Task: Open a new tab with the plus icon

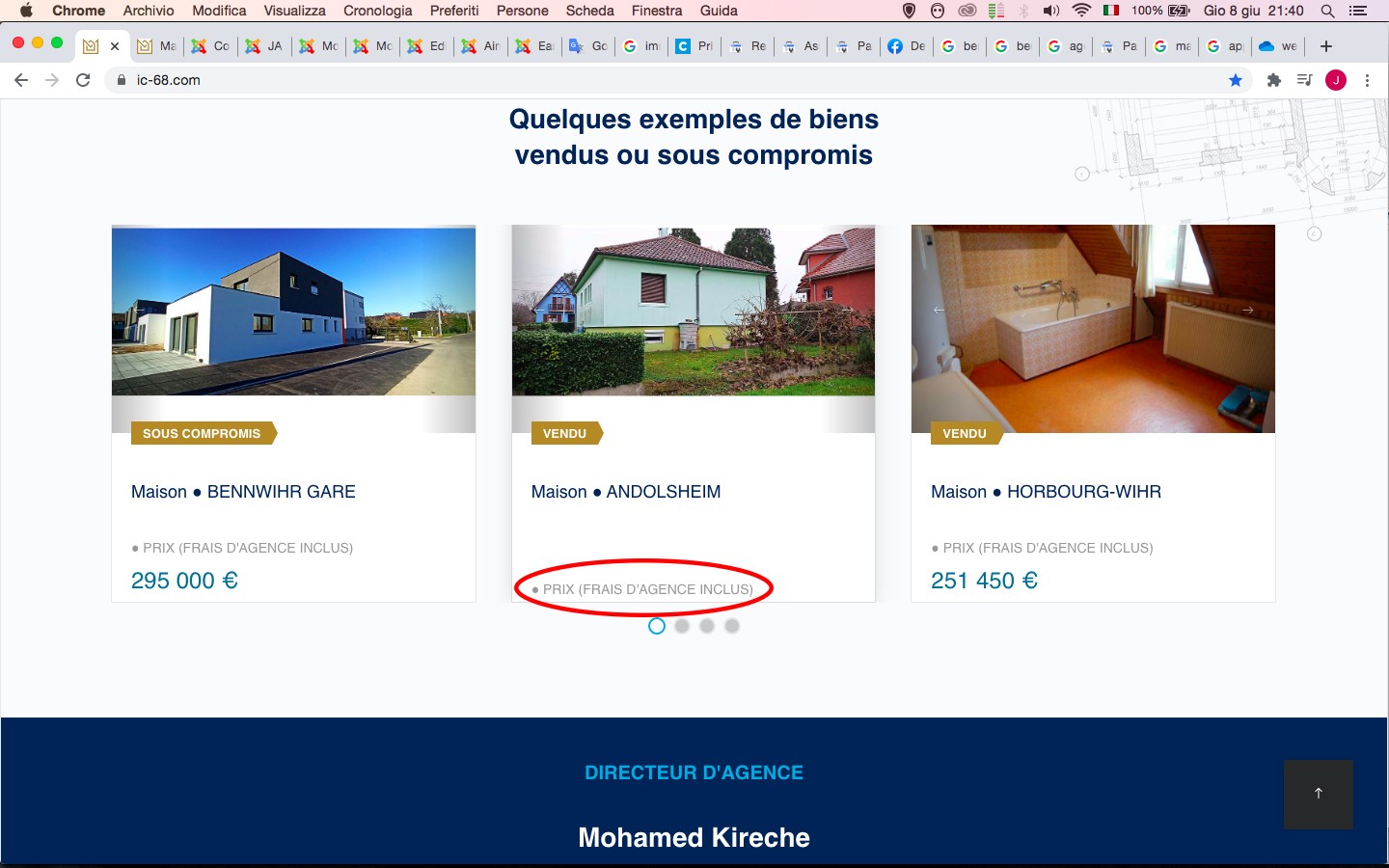Action: (x=1326, y=46)
